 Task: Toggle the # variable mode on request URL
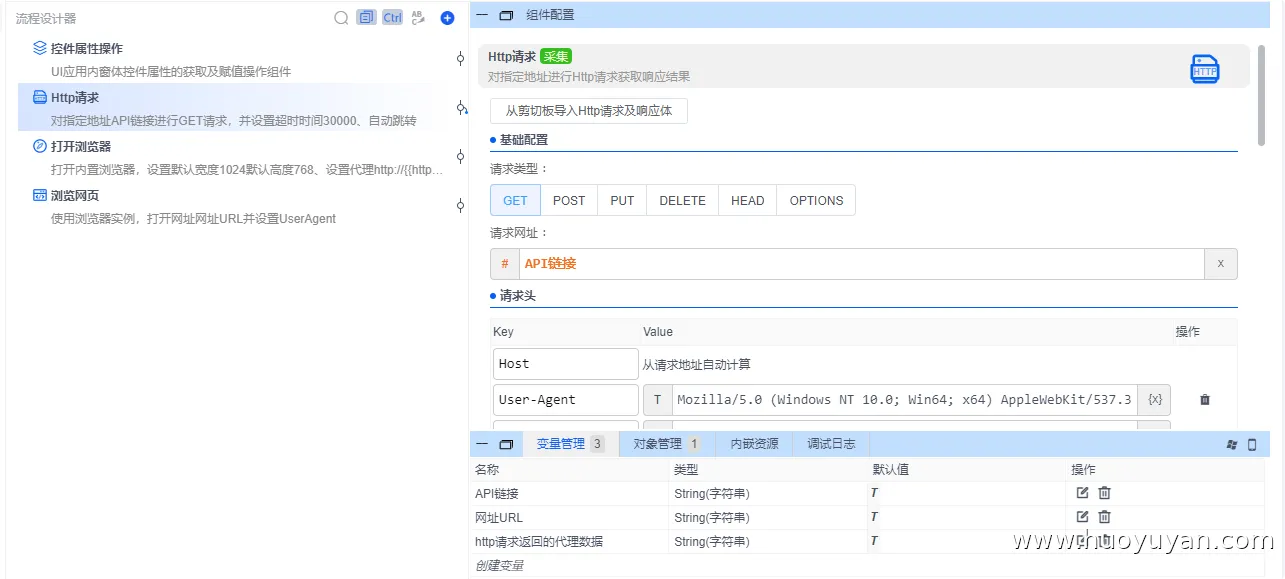tap(504, 263)
